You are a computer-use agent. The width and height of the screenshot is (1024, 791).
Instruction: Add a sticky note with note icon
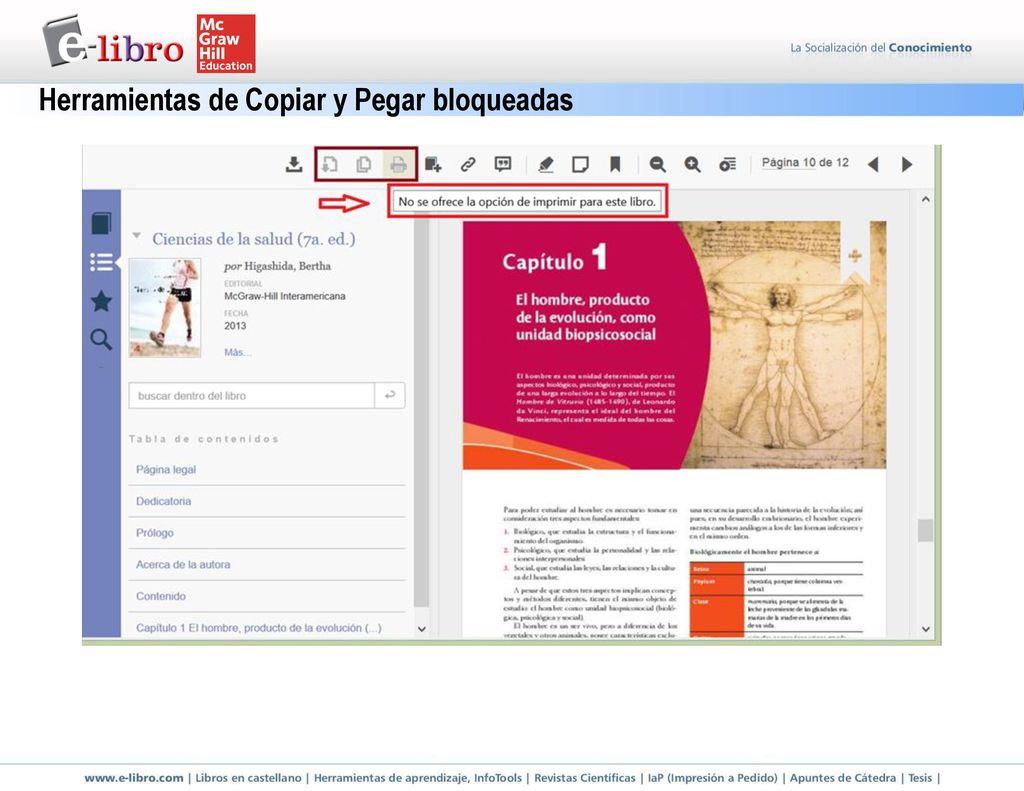tap(580, 164)
